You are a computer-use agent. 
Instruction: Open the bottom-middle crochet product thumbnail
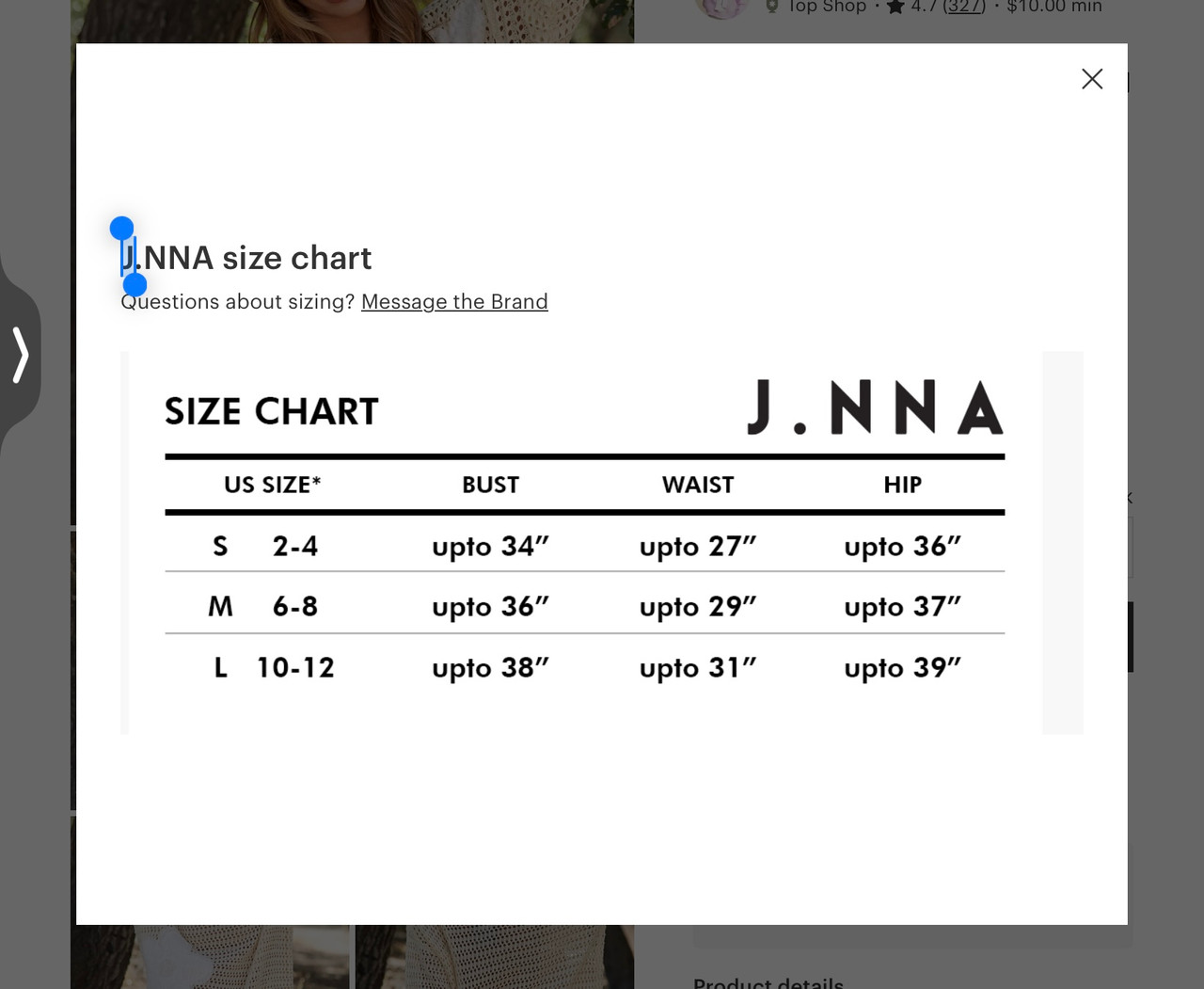click(494, 957)
